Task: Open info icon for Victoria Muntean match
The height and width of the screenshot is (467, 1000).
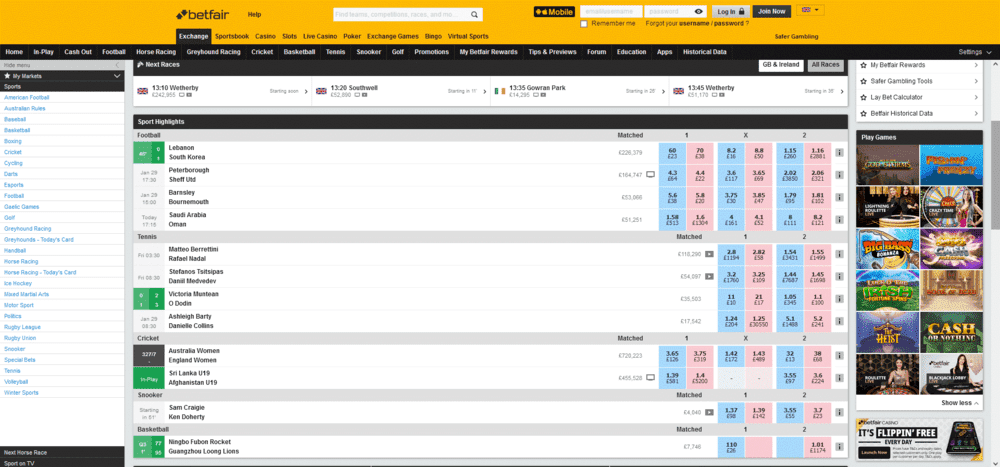Action: coord(839,299)
